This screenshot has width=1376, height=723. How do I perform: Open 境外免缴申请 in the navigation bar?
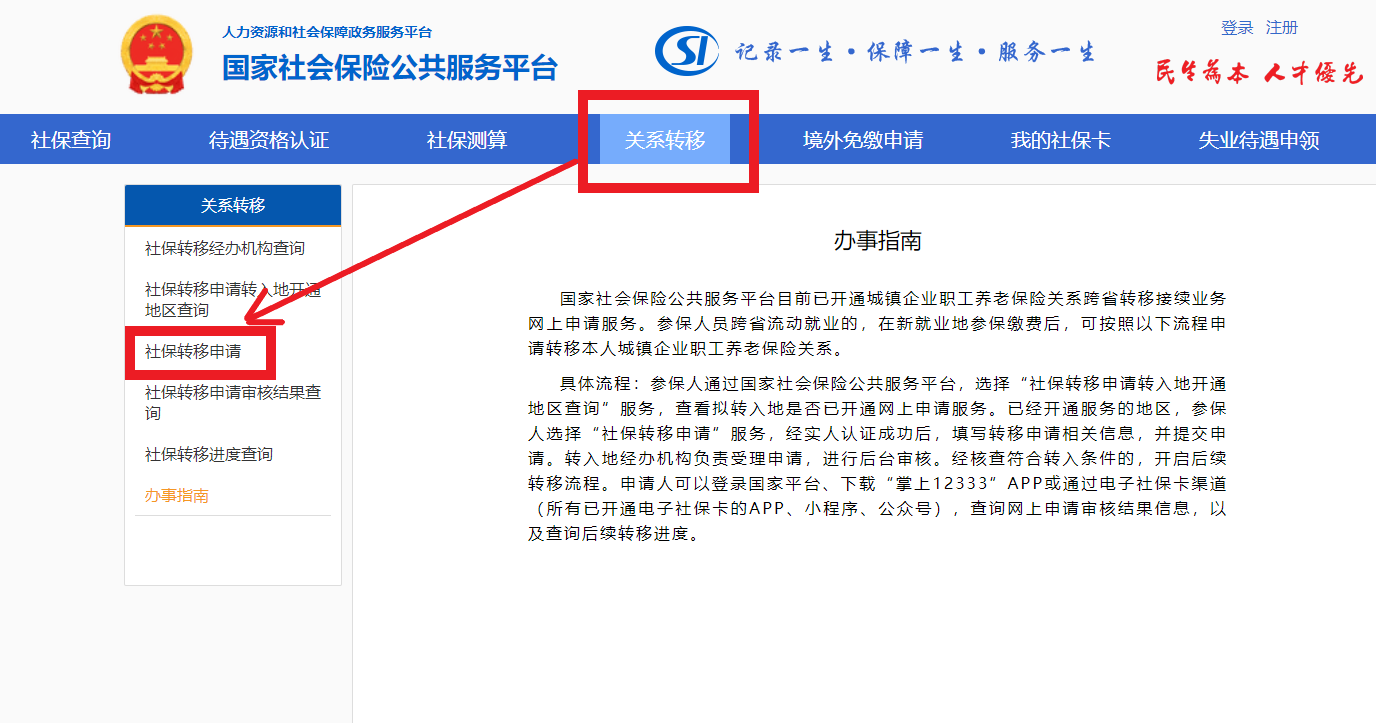click(862, 140)
